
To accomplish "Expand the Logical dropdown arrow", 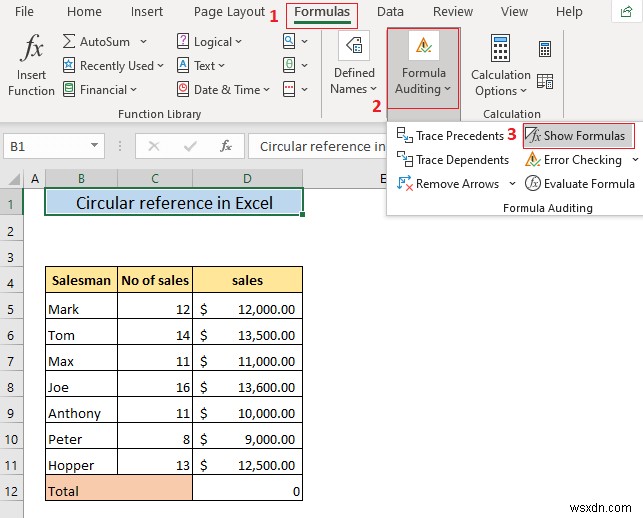I will (238, 42).
